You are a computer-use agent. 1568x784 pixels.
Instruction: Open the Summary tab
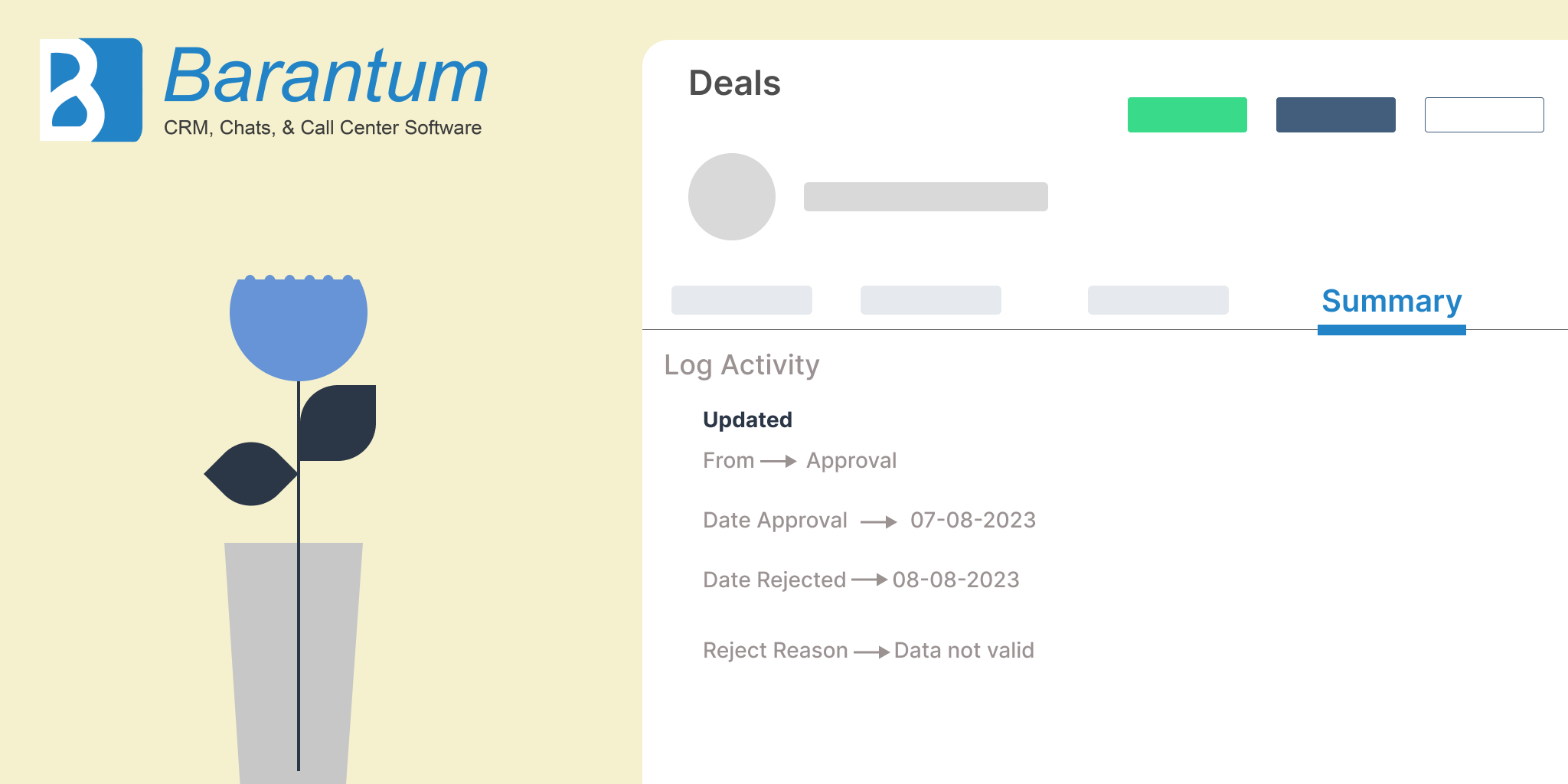(x=1392, y=302)
